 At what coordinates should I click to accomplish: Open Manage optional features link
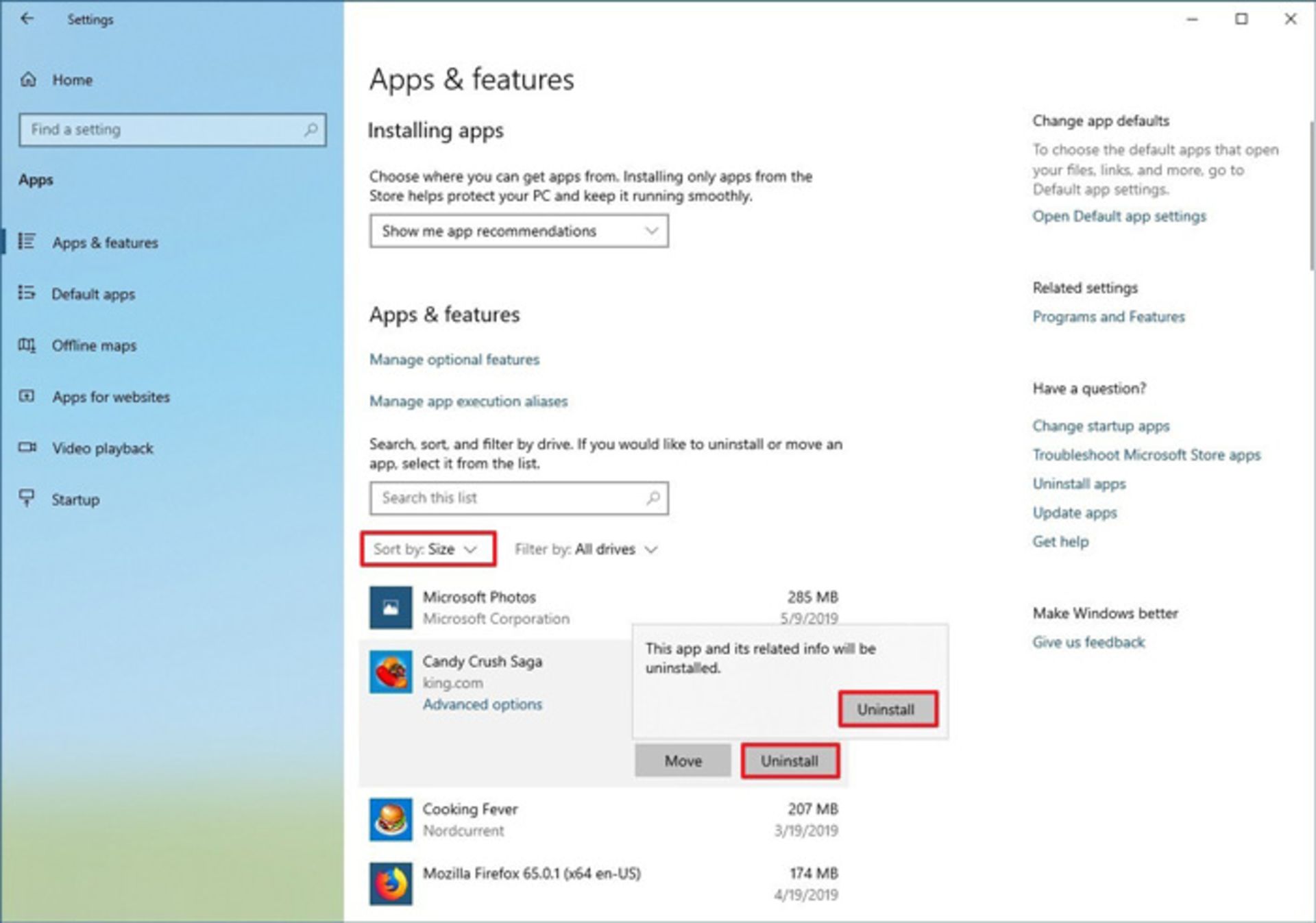pos(454,360)
